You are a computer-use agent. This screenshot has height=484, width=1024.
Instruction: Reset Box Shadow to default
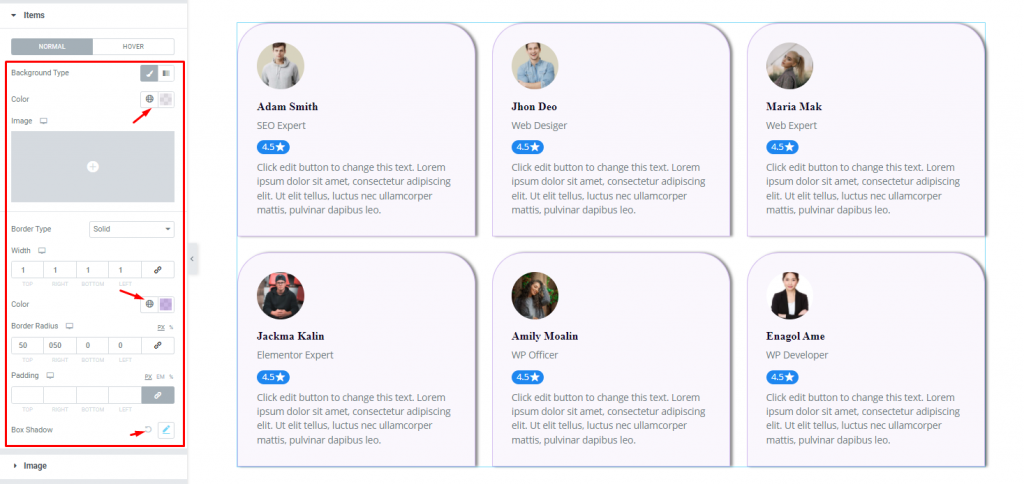pos(149,430)
